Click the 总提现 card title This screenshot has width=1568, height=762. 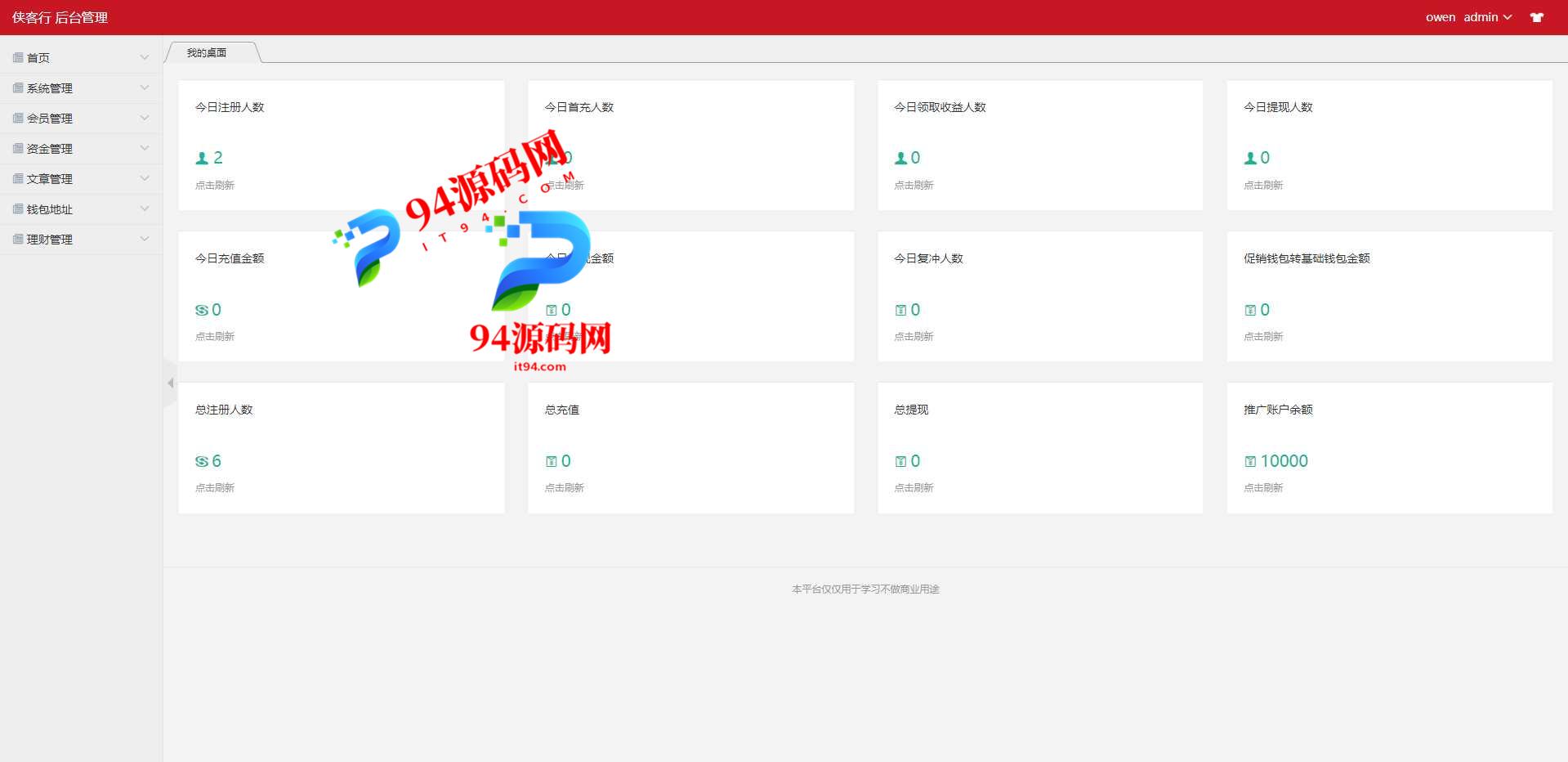click(x=911, y=410)
